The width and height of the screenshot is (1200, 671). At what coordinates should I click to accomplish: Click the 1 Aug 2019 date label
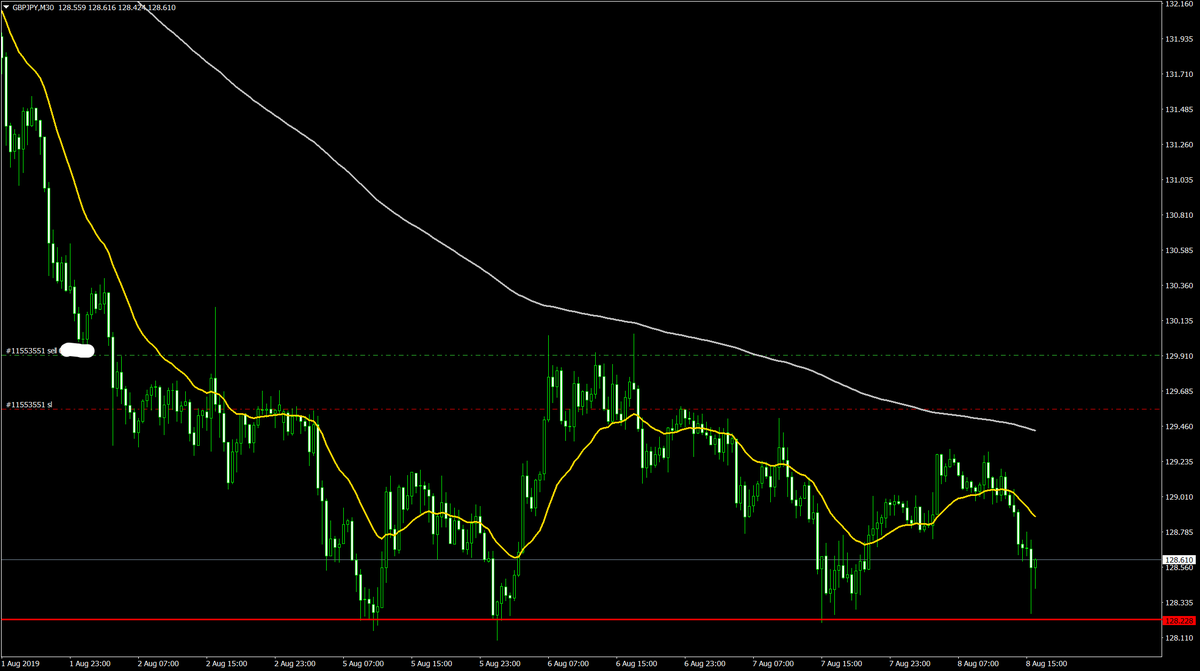(x=21, y=662)
